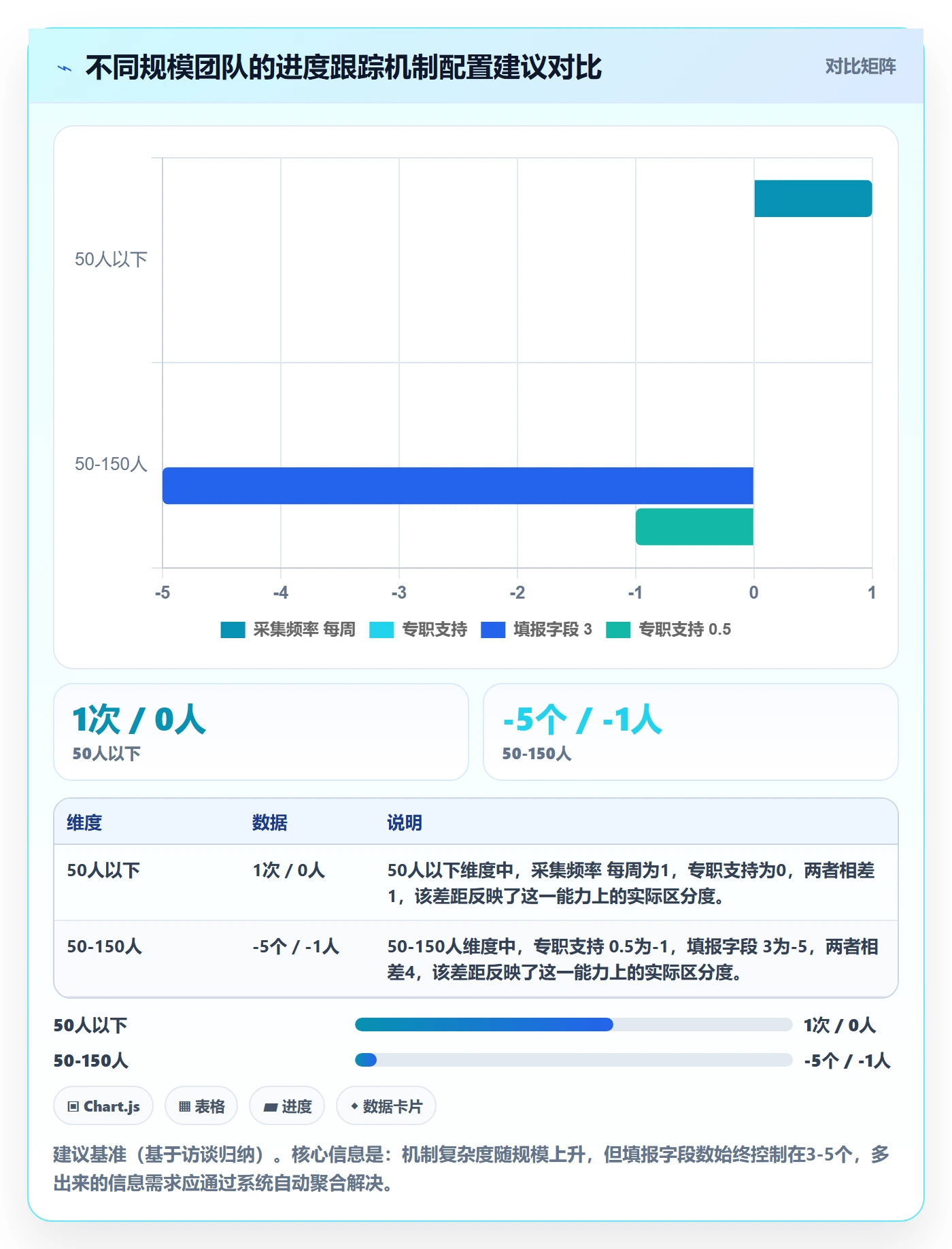
Task: Open the -5个 / -1人 data card
Action: coord(691,732)
